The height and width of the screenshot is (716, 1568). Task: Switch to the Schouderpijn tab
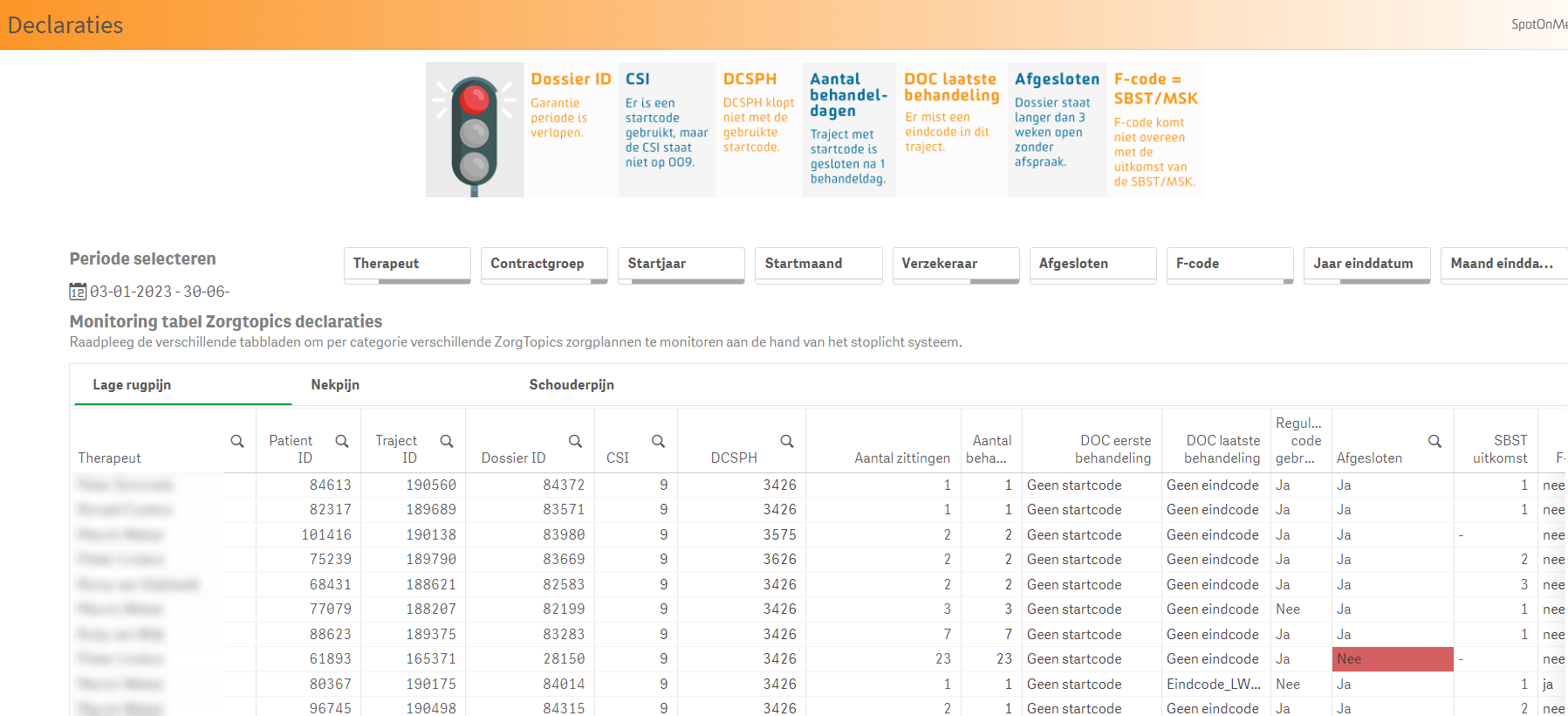(572, 385)
